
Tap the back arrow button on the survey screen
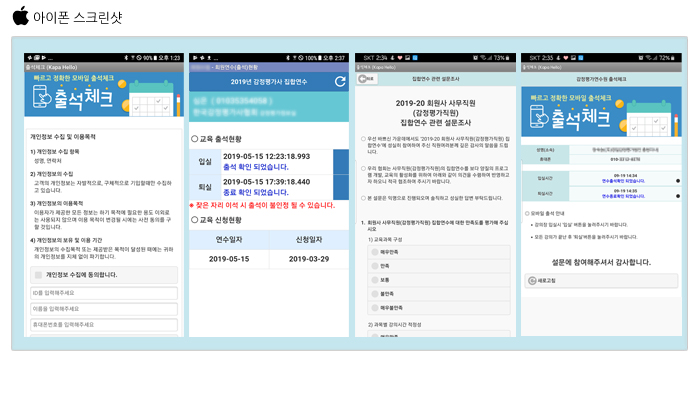[x=367, y=79]
